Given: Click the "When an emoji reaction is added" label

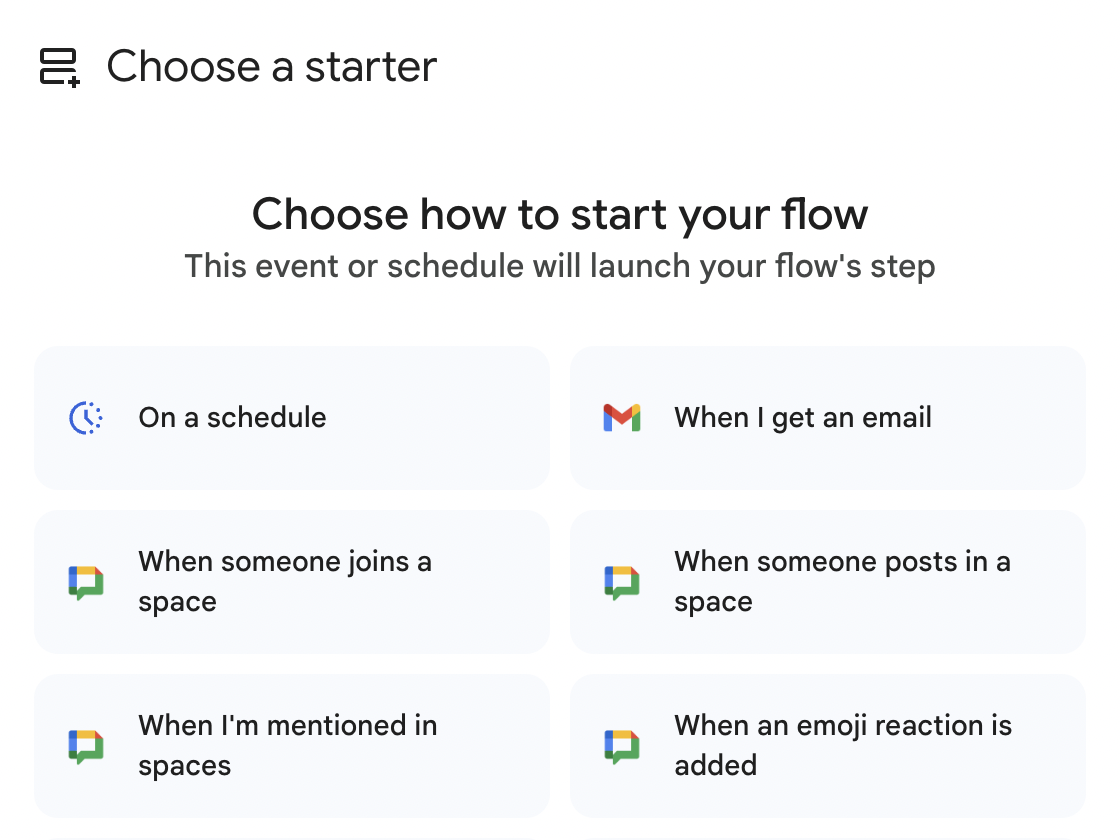Looking at the screenshot, I should [843, 745].
